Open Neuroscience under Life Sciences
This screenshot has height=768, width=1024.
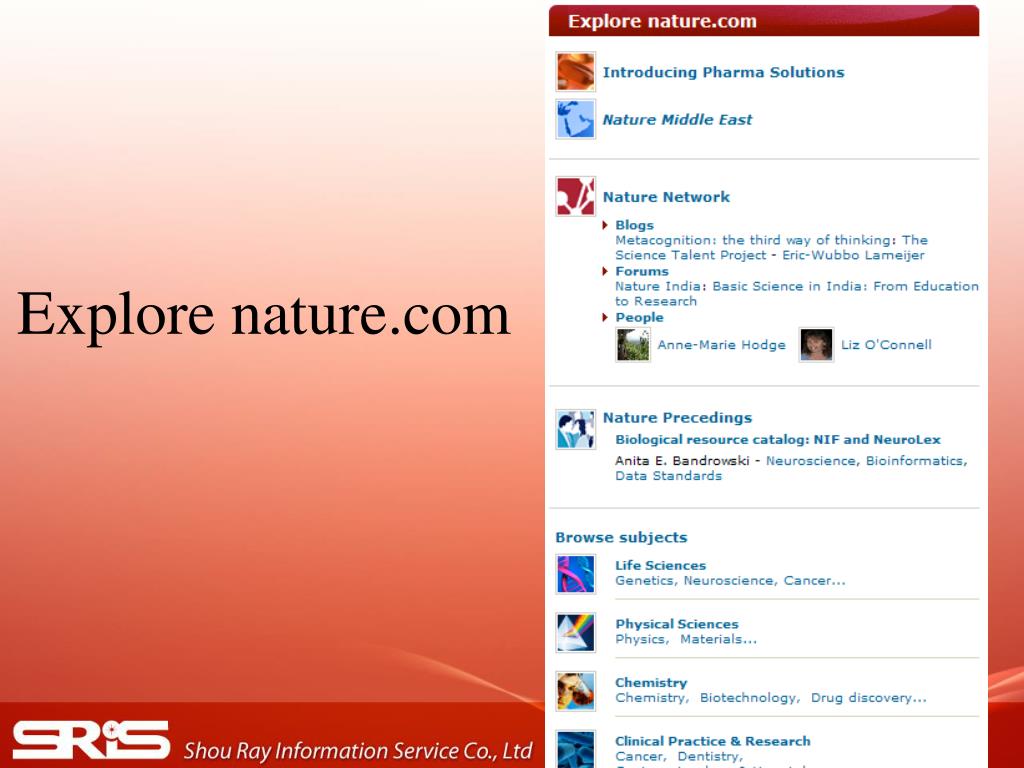[x=729, y=581]
